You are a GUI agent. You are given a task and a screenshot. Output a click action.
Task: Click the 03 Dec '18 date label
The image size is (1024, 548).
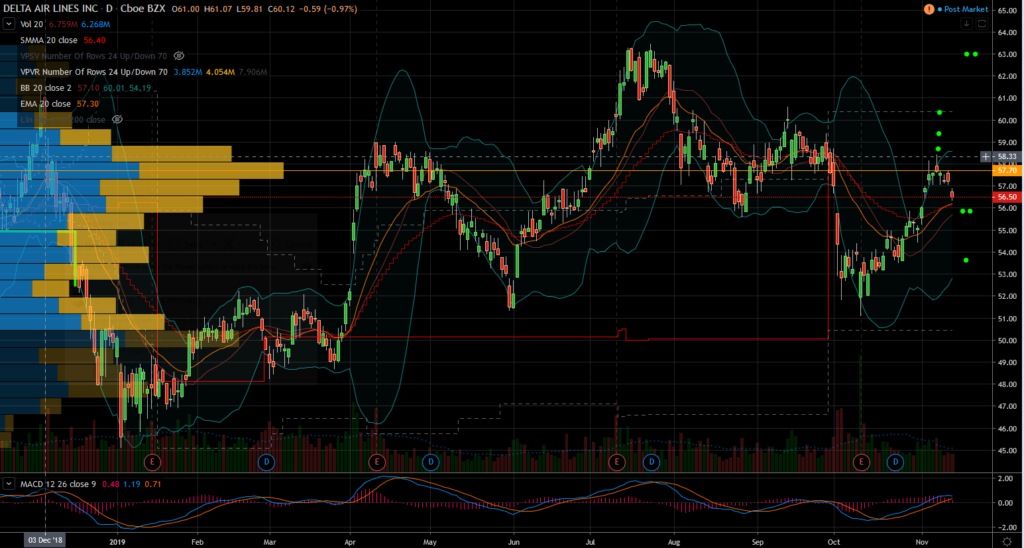47,539
